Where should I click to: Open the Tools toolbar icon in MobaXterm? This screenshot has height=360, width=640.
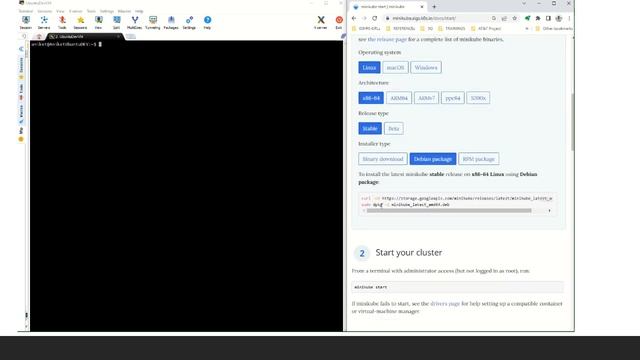(62, 22)
